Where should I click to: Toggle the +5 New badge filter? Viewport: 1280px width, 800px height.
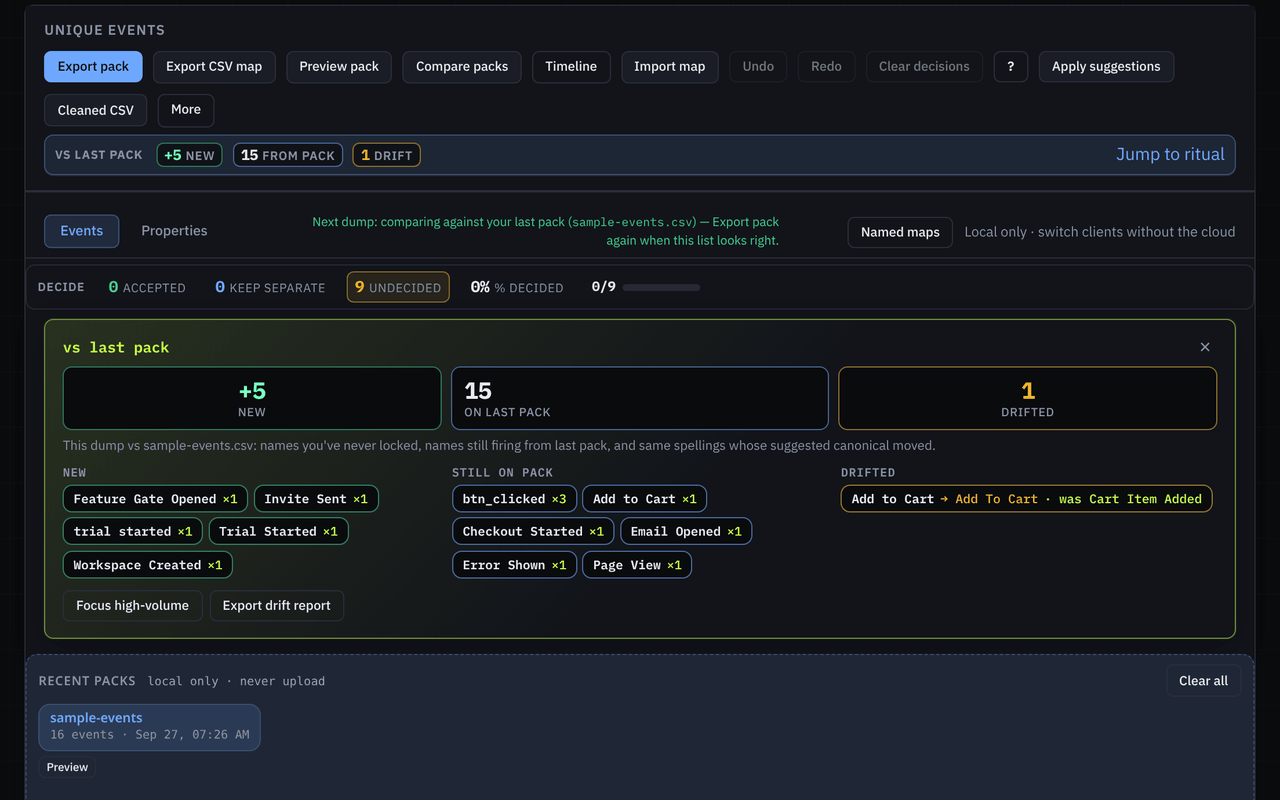(189, 155)
